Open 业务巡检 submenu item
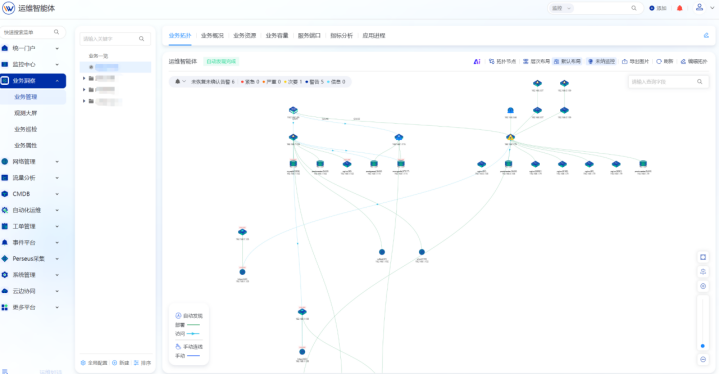The image size is (720, 374). click(x=26, y=129)
